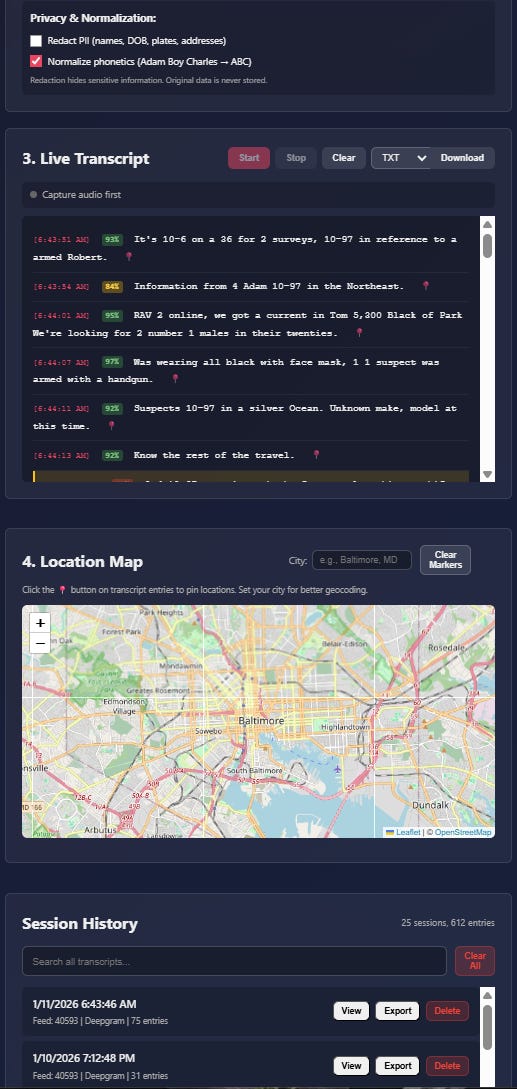The height and width of the screenshot is (1089, 517).
Task: Enable the Redact PII checkbox
Action: coord(36,41)
